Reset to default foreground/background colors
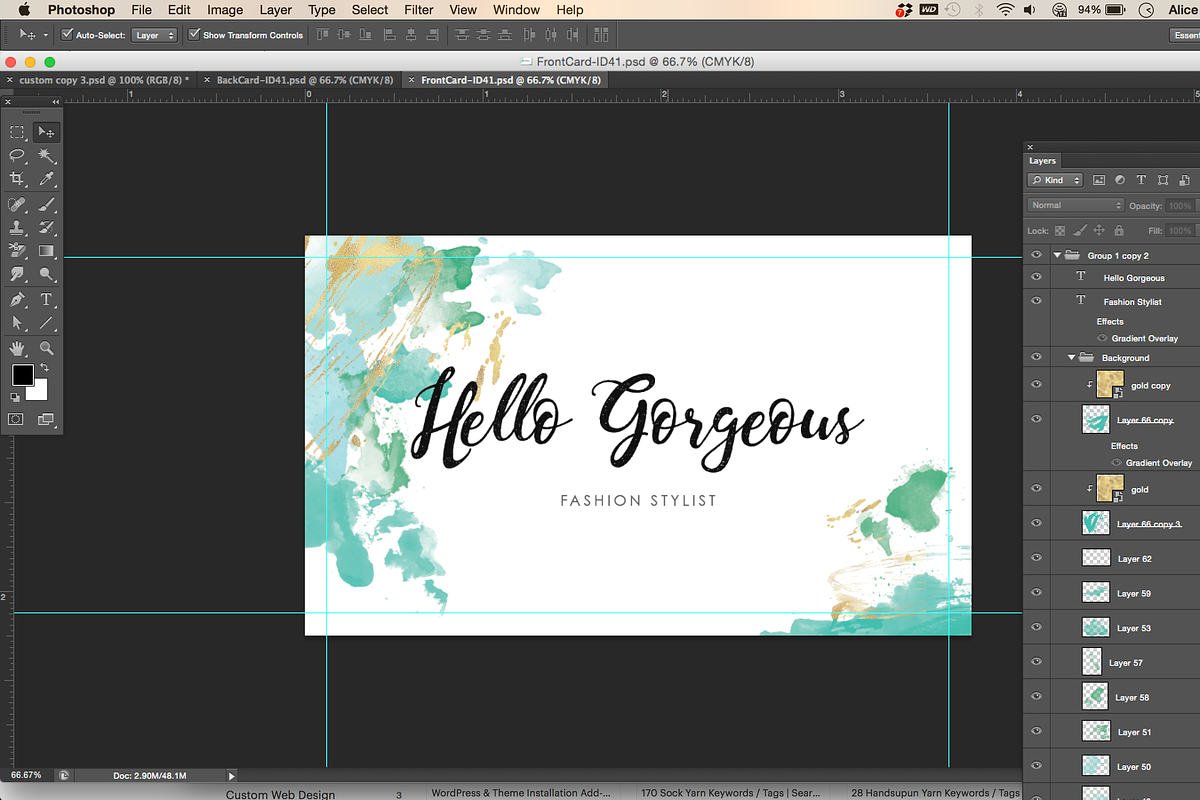The width and height of the screenshot is (1200, 800). tap(16, 397)
